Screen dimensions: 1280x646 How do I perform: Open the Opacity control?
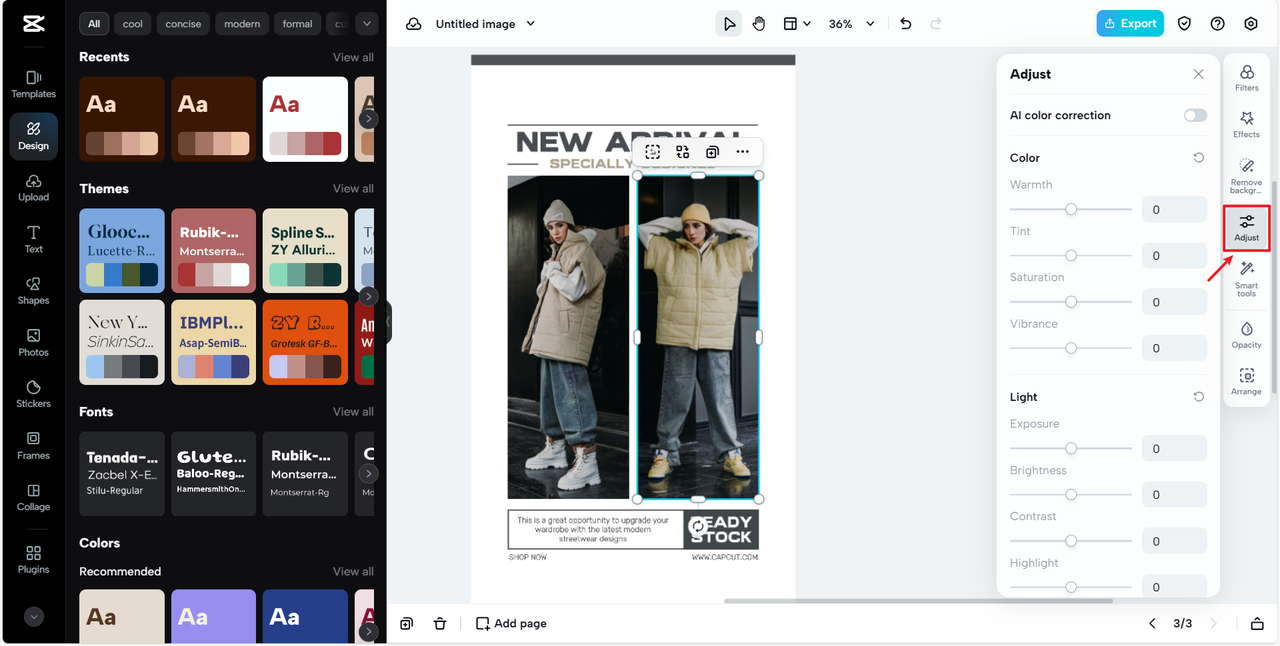point(1246,335)
